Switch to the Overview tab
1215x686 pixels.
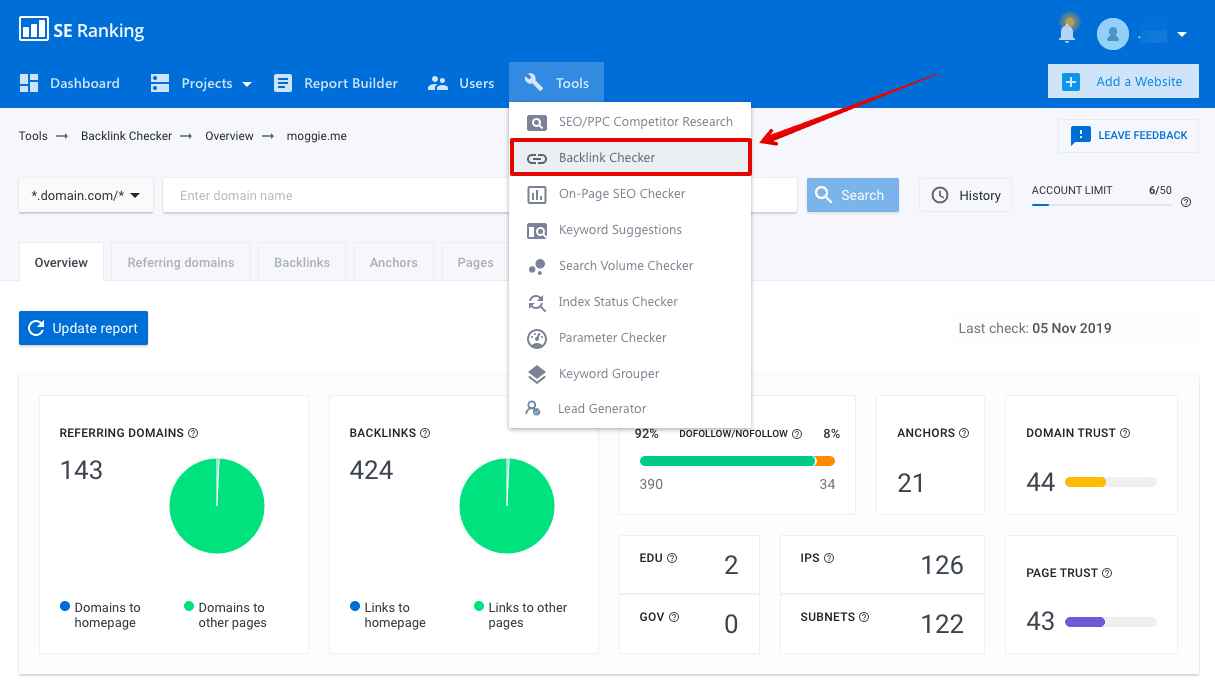(61, 262)
